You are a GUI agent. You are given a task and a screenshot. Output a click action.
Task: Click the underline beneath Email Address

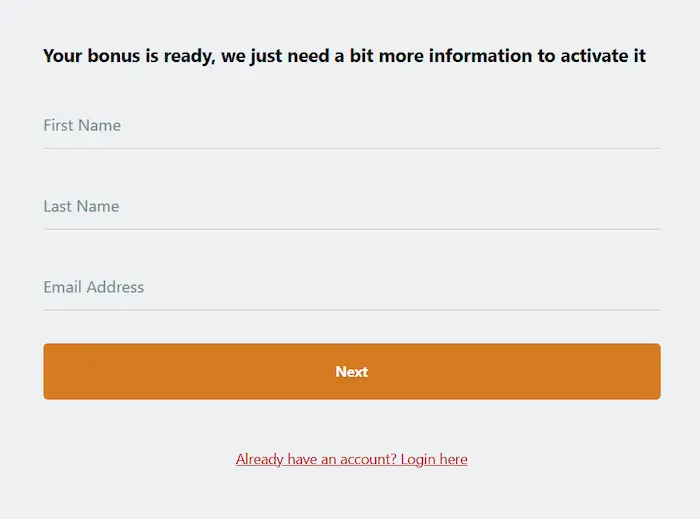tap(352, 310)
